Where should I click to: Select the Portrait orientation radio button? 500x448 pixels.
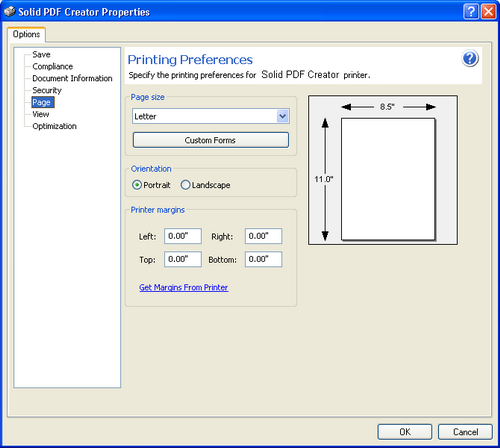(137, 185)
